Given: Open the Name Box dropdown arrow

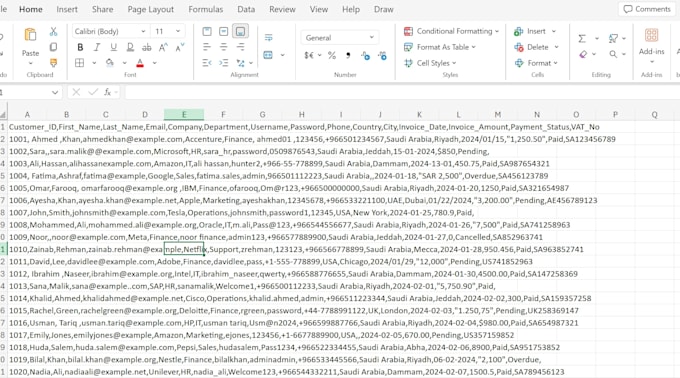Looking at the screenshot, I should tap(55, 92).
